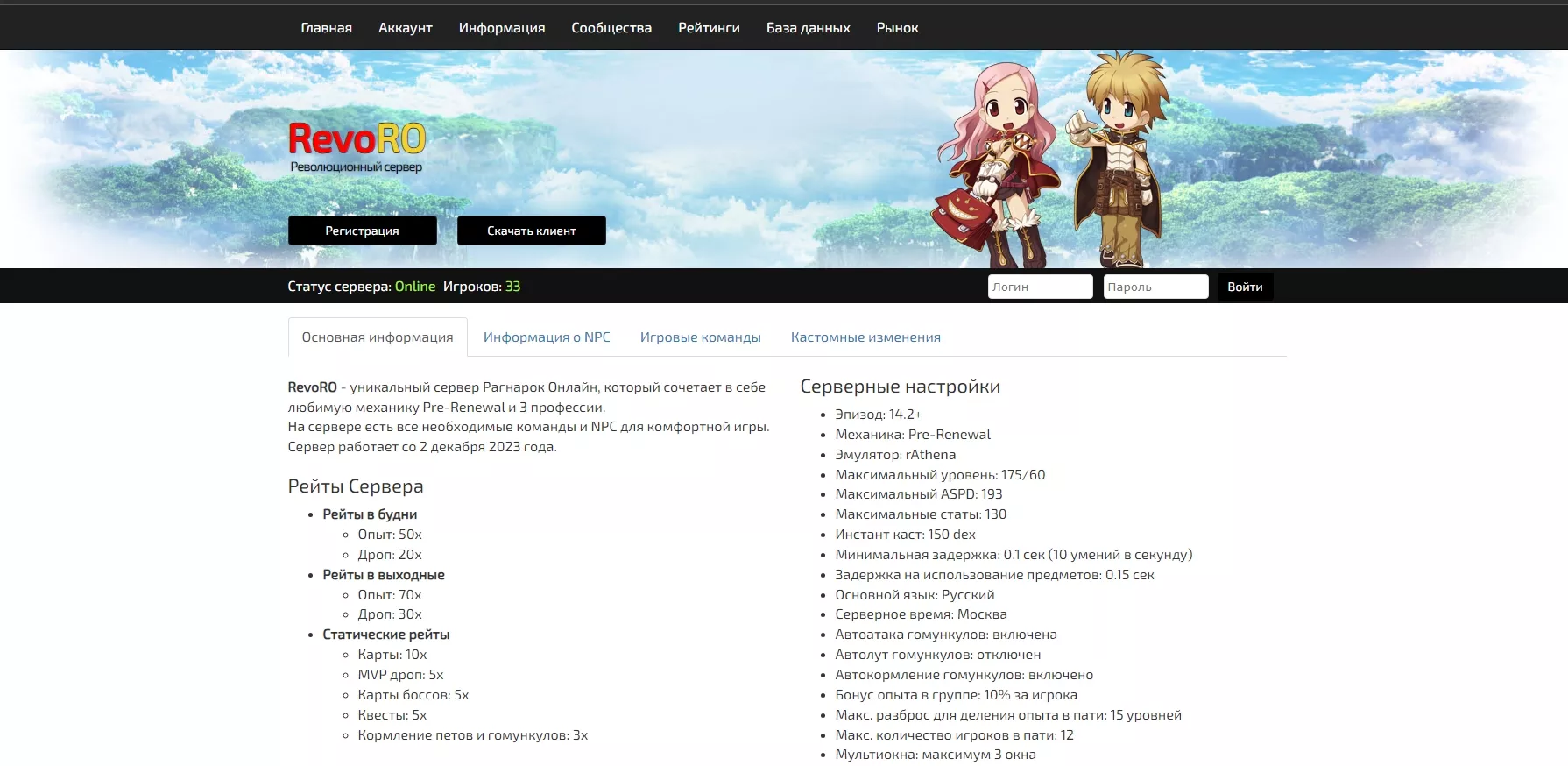
Task: Click the blond boy character image
Action: [1118, 158]
